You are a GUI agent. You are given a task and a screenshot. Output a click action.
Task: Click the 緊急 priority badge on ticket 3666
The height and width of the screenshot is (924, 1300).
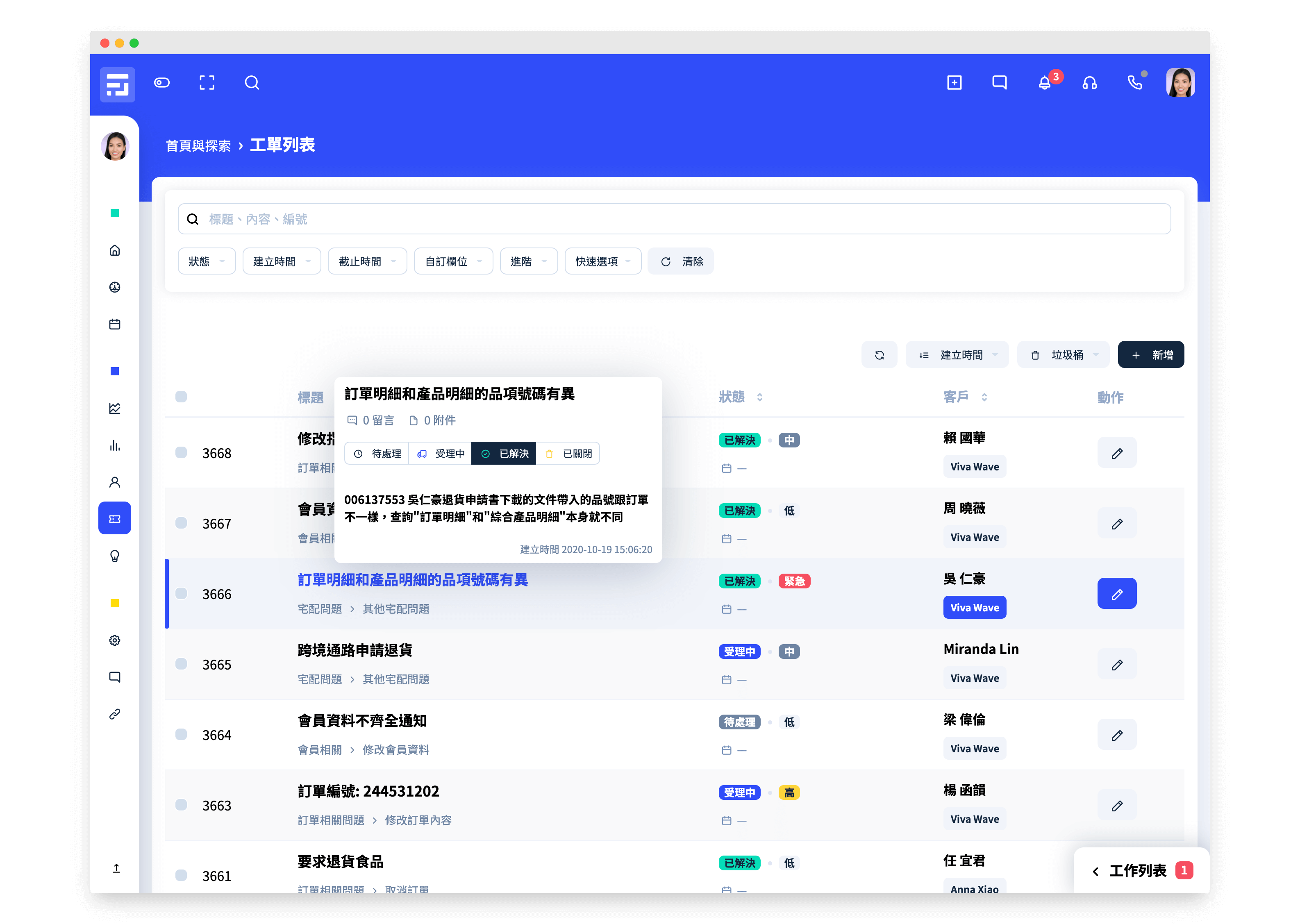[x=794, y=581]
